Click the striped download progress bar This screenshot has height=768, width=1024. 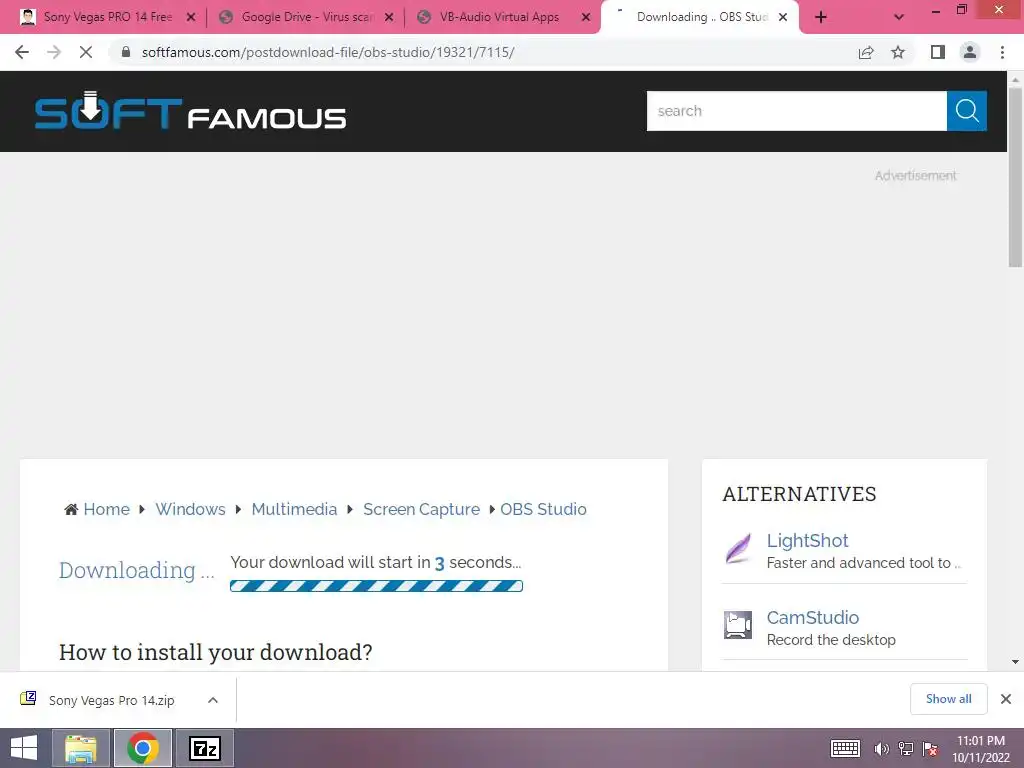pos(376,586)
